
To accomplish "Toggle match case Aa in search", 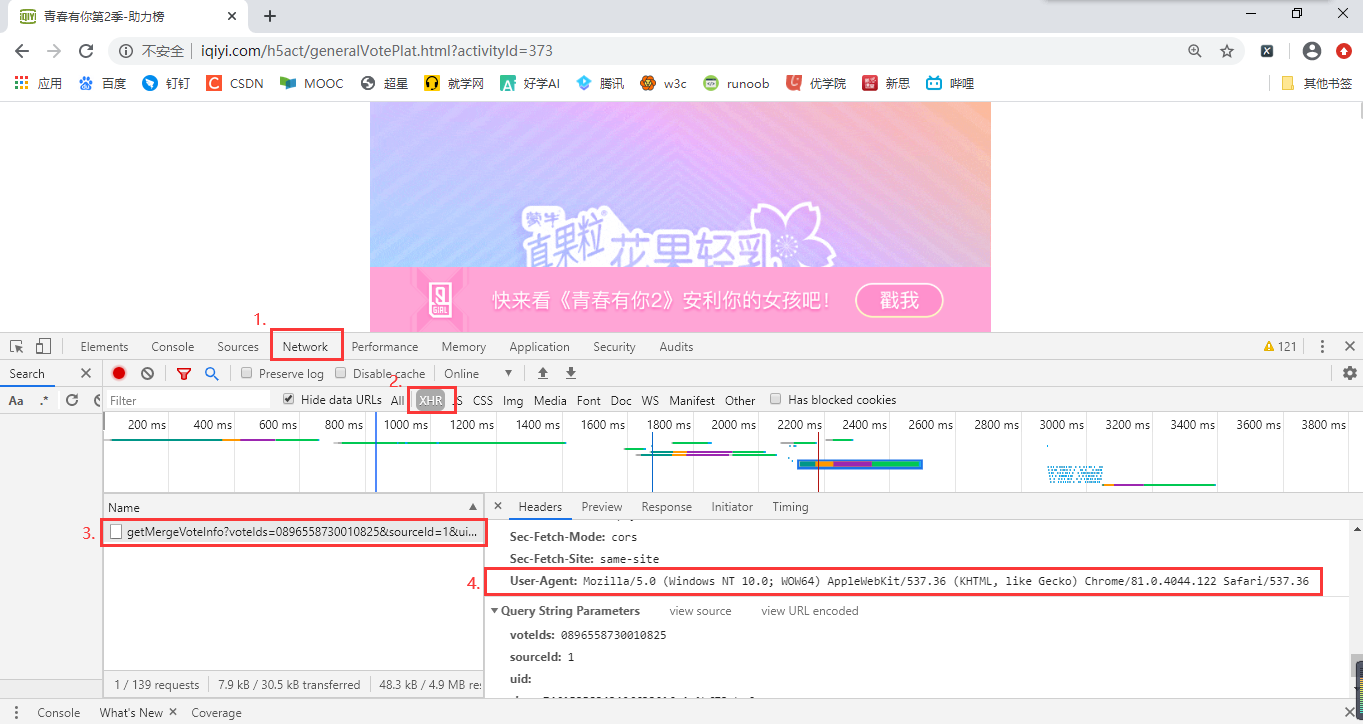I will click(17, 400).
